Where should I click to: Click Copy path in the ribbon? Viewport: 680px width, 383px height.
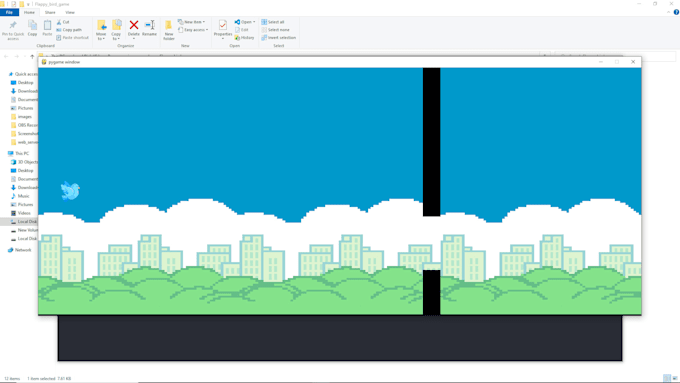(x=69, y=30)
